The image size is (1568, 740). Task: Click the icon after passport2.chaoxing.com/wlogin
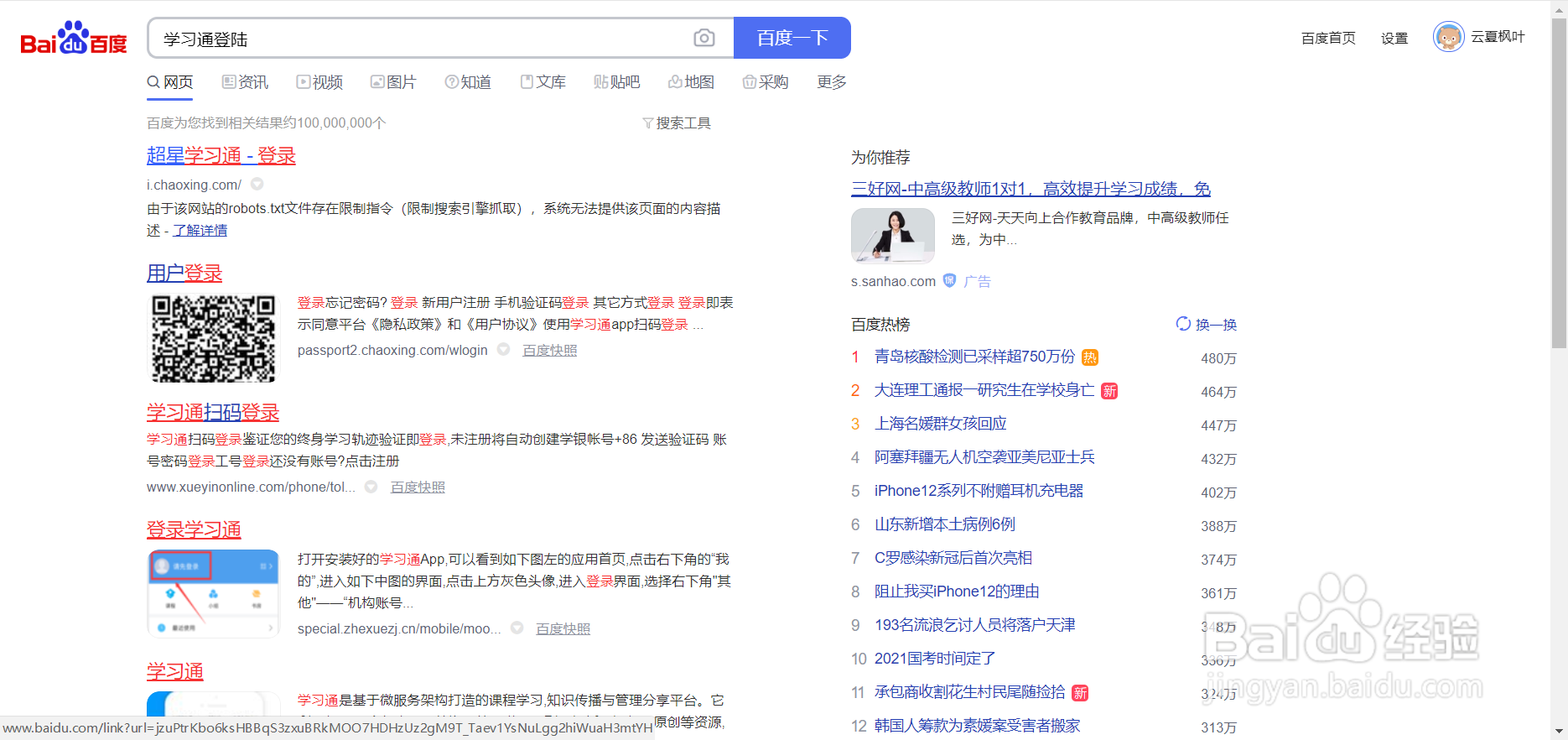click(504, 349)
